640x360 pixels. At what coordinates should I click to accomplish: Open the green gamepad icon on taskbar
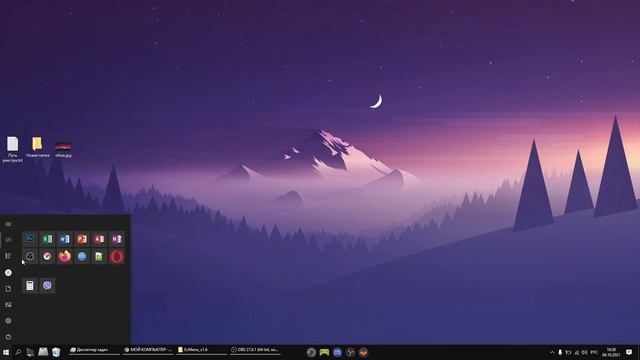point(324,352)
